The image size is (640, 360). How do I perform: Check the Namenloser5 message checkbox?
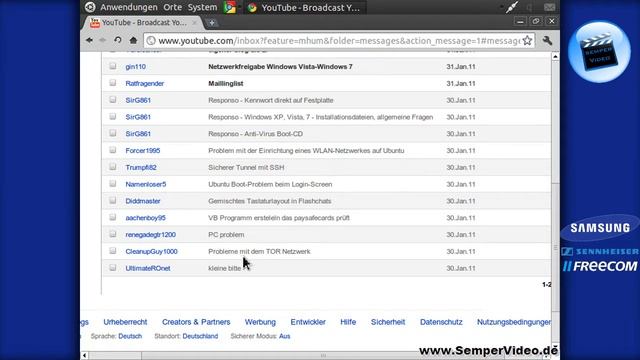[x=113, y=184]
